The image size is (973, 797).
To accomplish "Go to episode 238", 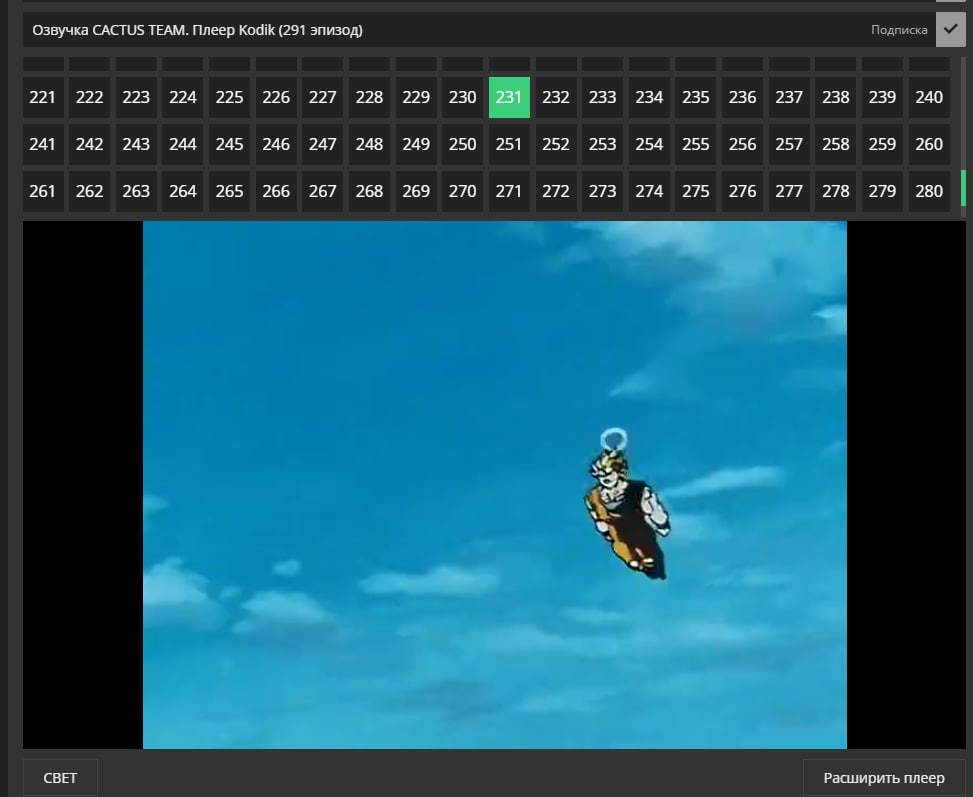I will point(836,97).
